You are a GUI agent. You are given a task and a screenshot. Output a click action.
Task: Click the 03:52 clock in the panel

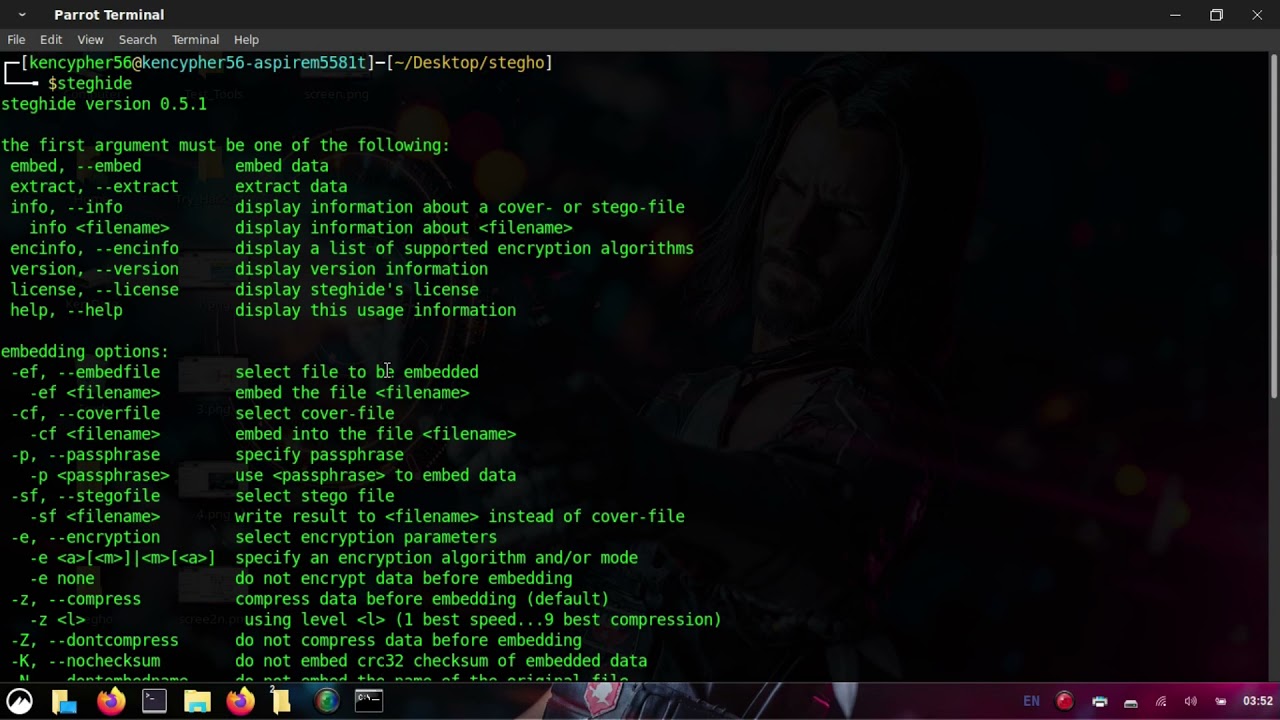(1258, 701)
